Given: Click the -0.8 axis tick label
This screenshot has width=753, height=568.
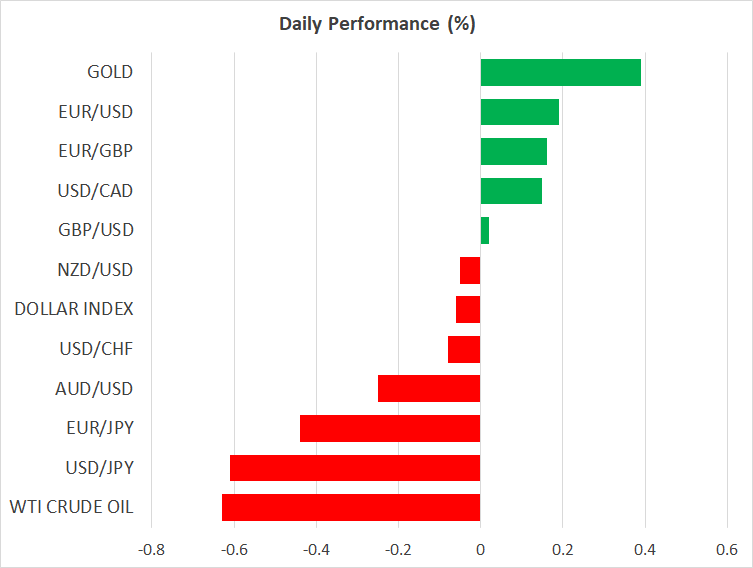Looking at the screenshot, I should click(151, 550).
